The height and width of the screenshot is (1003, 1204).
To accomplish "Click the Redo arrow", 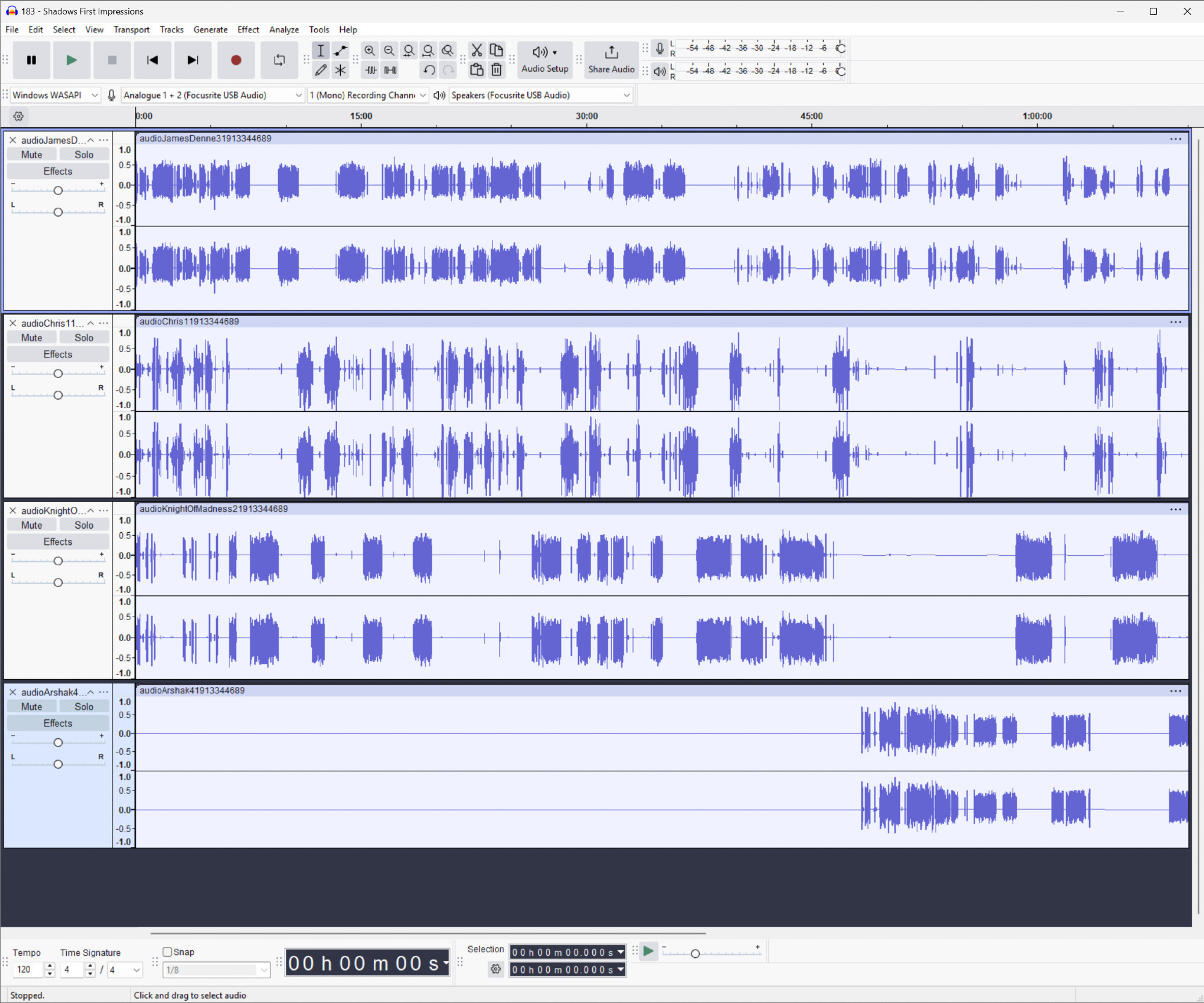I will click(448, 70).
